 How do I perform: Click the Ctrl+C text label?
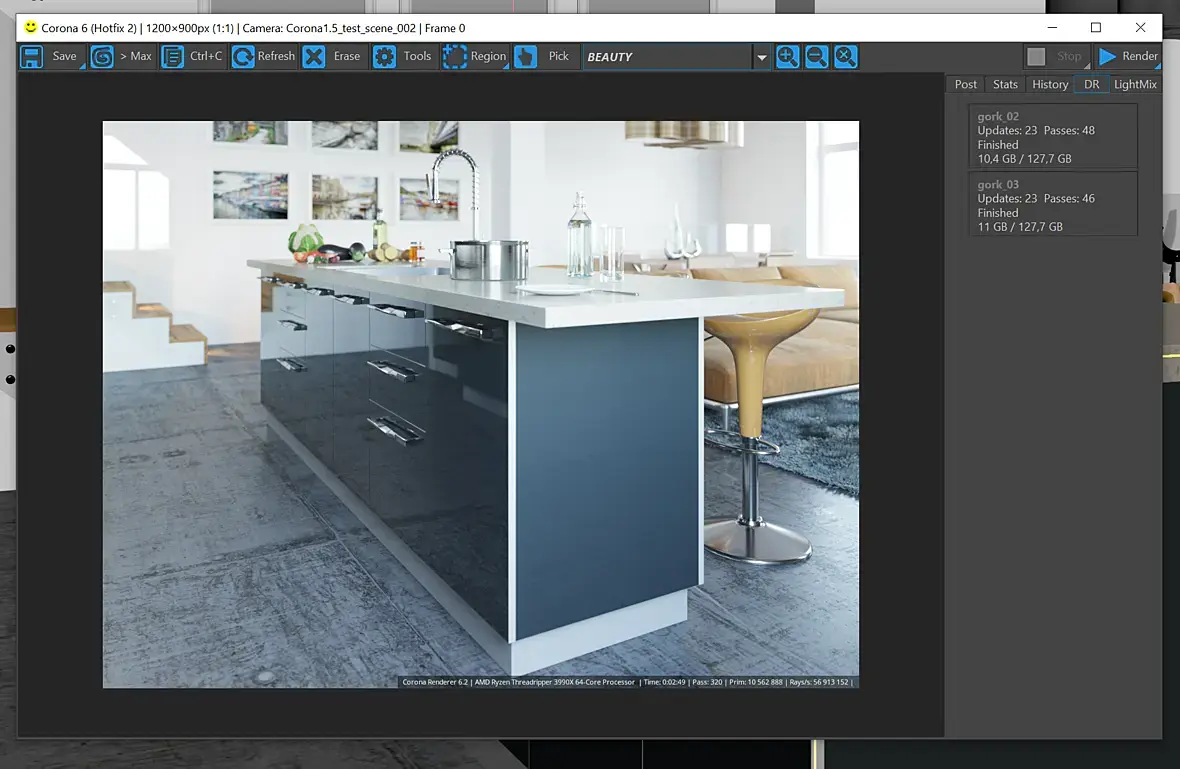tap(205, 56)
